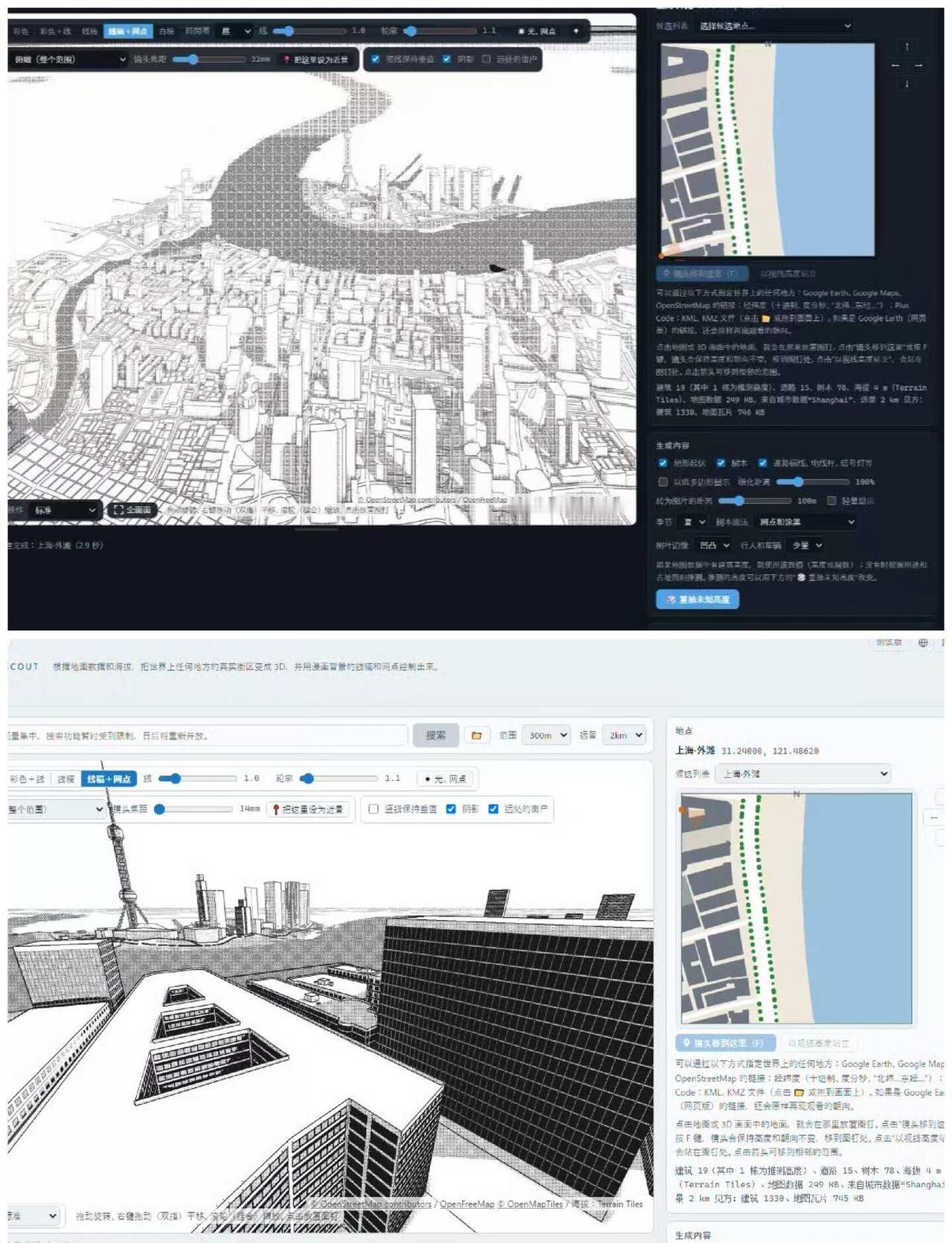
Task: Adjust 轮廓 slider in the dark window
Action: pos(441,31)
